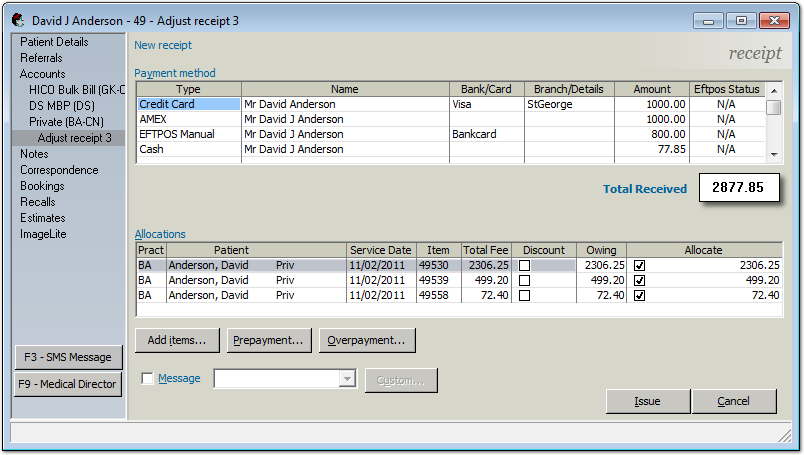Open the Message dropdown list
The image size is (804, 455).
click(347, 379)
